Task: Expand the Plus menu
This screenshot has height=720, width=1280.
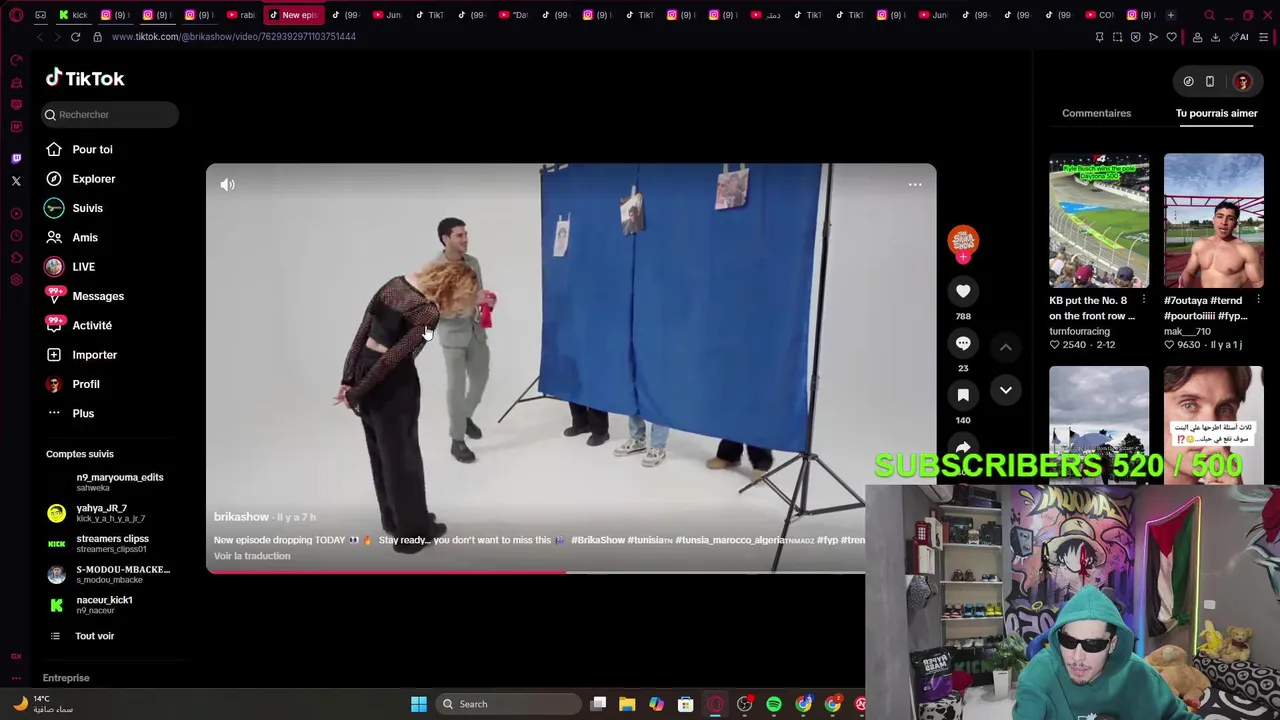Action: [69, 413]
